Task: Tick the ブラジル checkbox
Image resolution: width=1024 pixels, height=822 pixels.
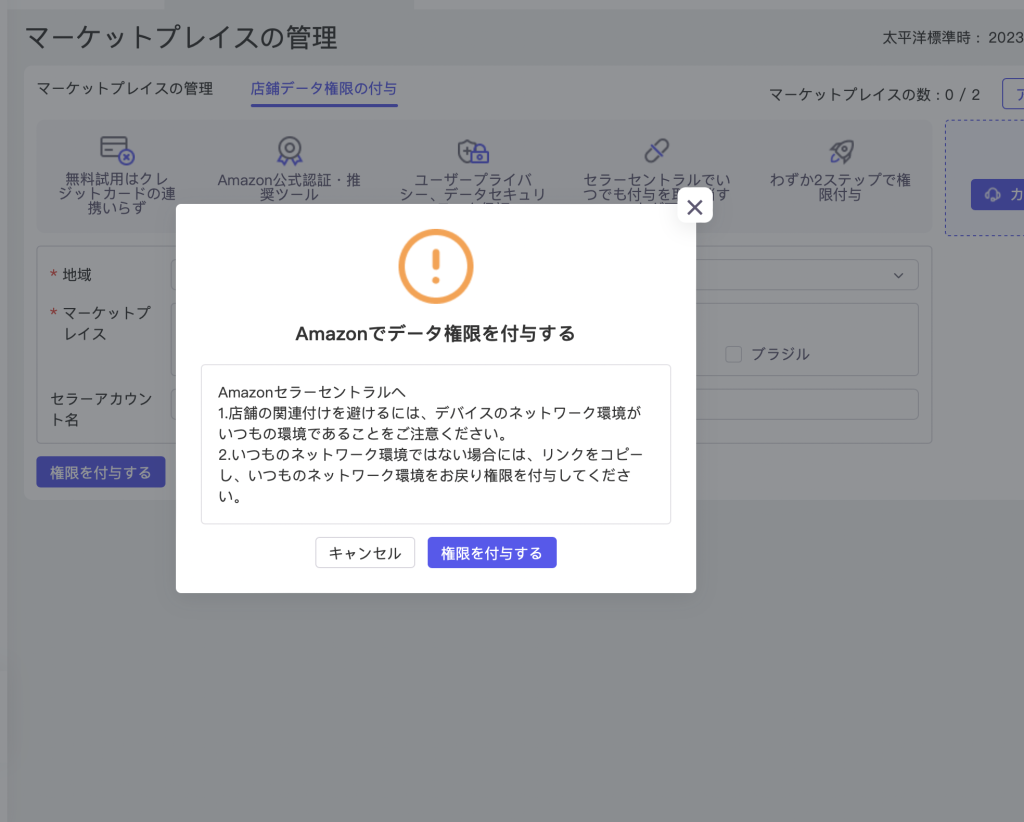Action: pyautogui.click(x=734, y=354)
